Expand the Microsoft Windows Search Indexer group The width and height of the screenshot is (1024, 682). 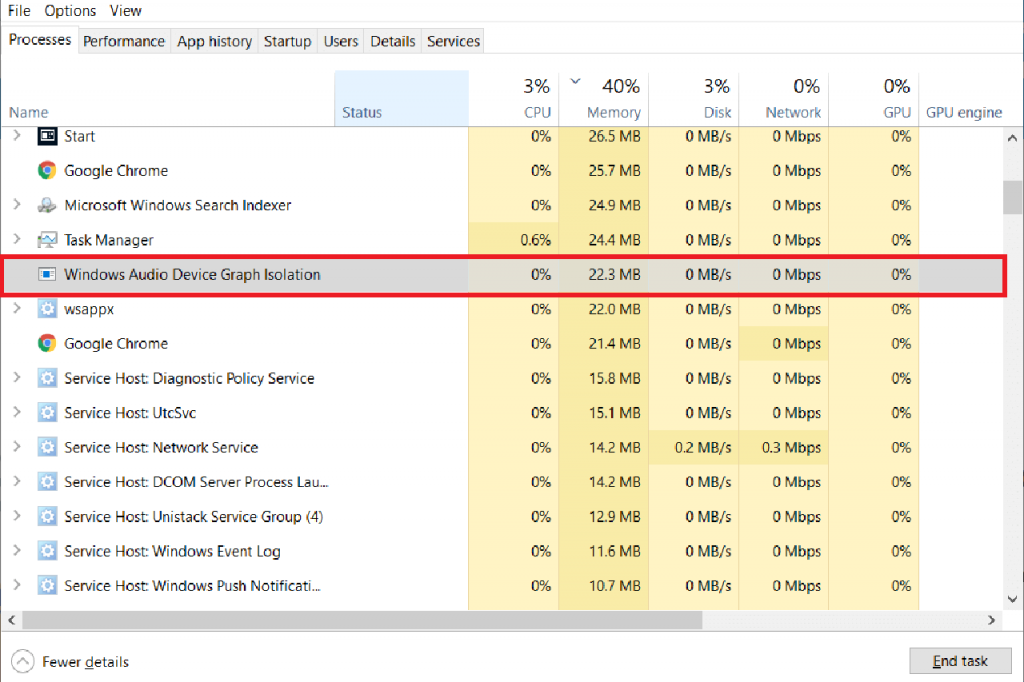click(x=17, y=204)
